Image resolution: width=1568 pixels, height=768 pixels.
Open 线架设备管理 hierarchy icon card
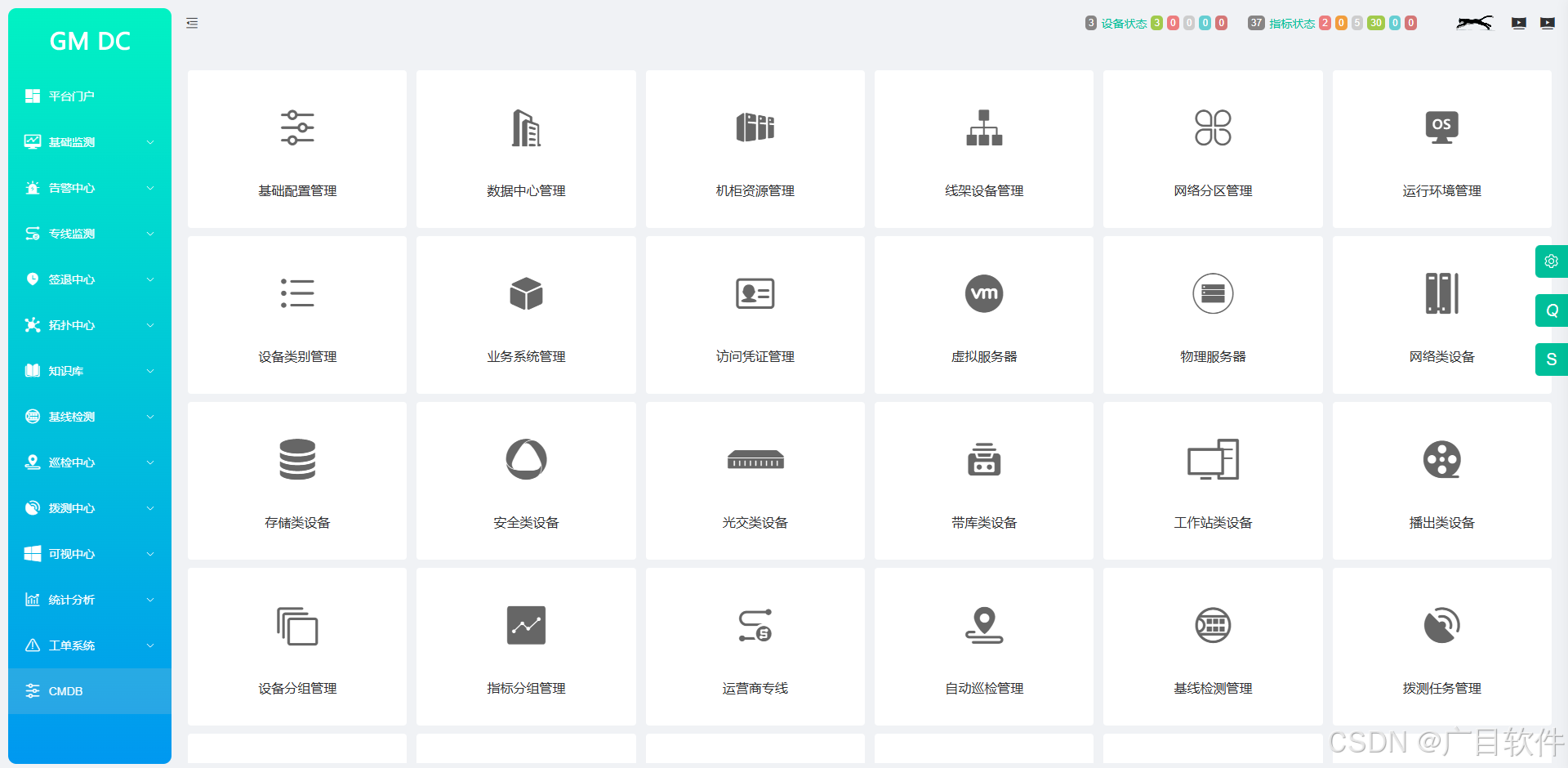pyautogui.click(x=984, y=149)
